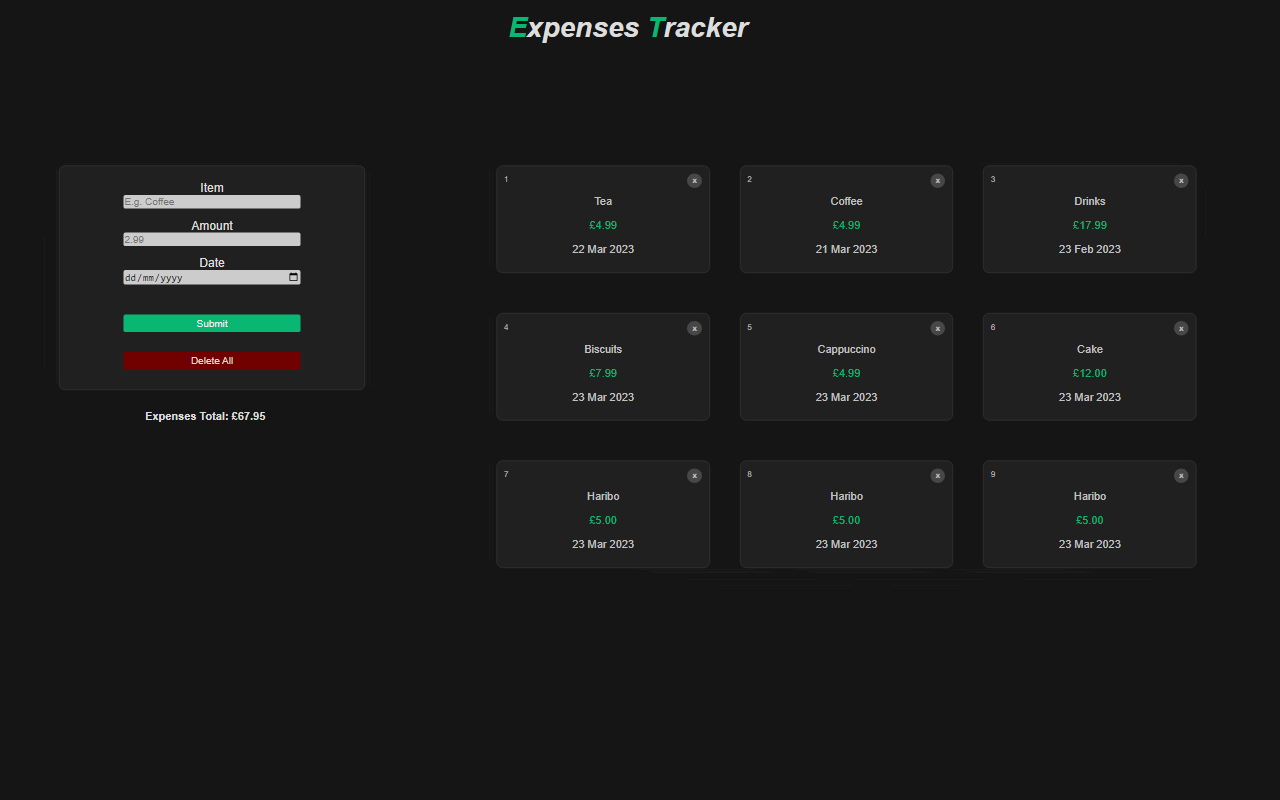Click the Expenses Total text
1280x800 pixels.
[x=205, y=416]
